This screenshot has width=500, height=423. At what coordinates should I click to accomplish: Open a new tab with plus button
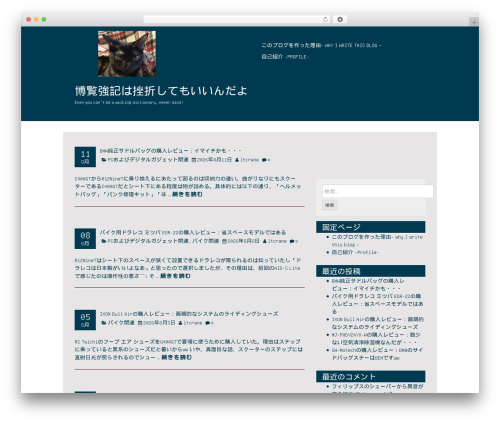point(474,22)
